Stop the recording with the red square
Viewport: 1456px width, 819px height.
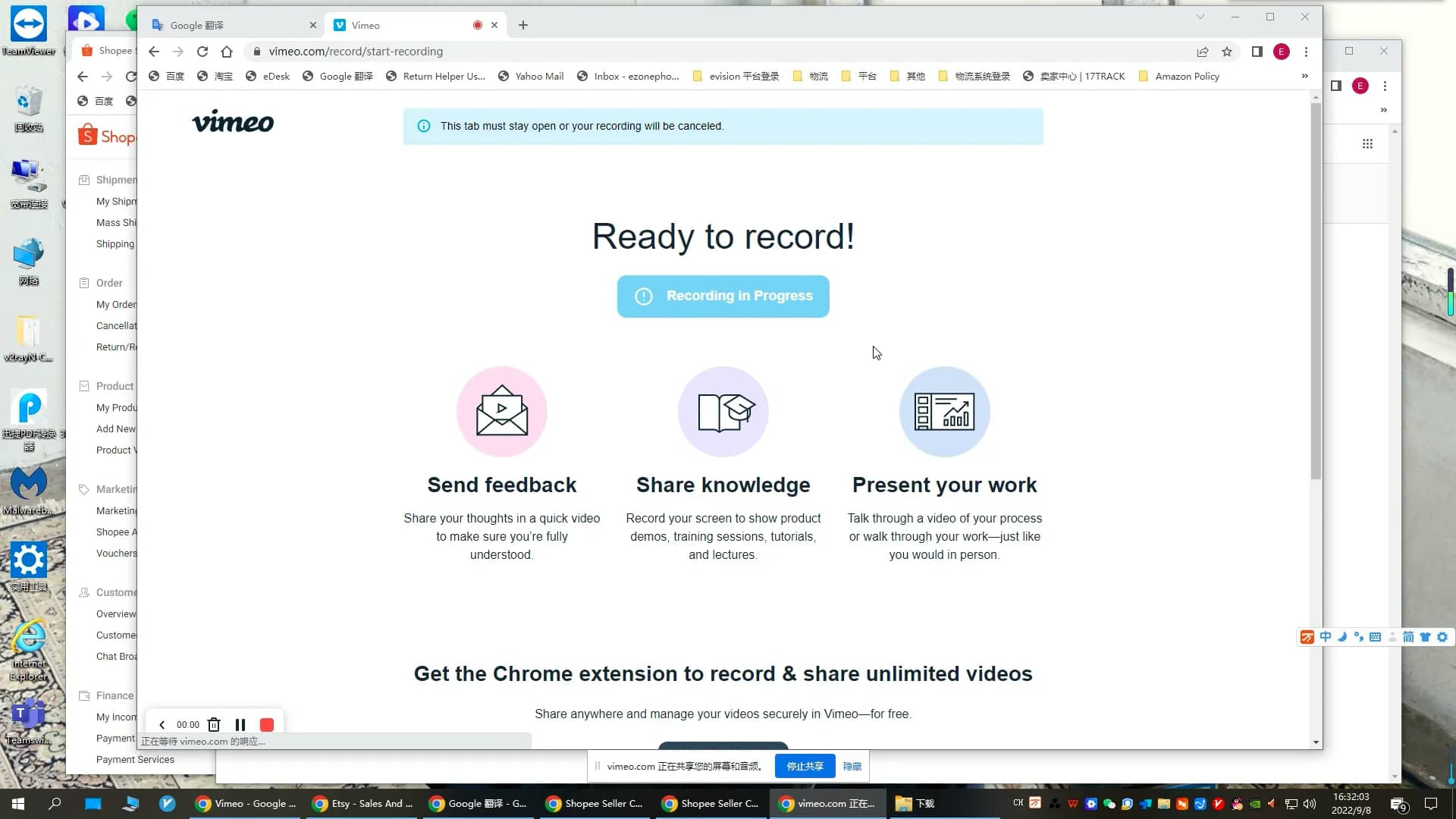[266, 725]
